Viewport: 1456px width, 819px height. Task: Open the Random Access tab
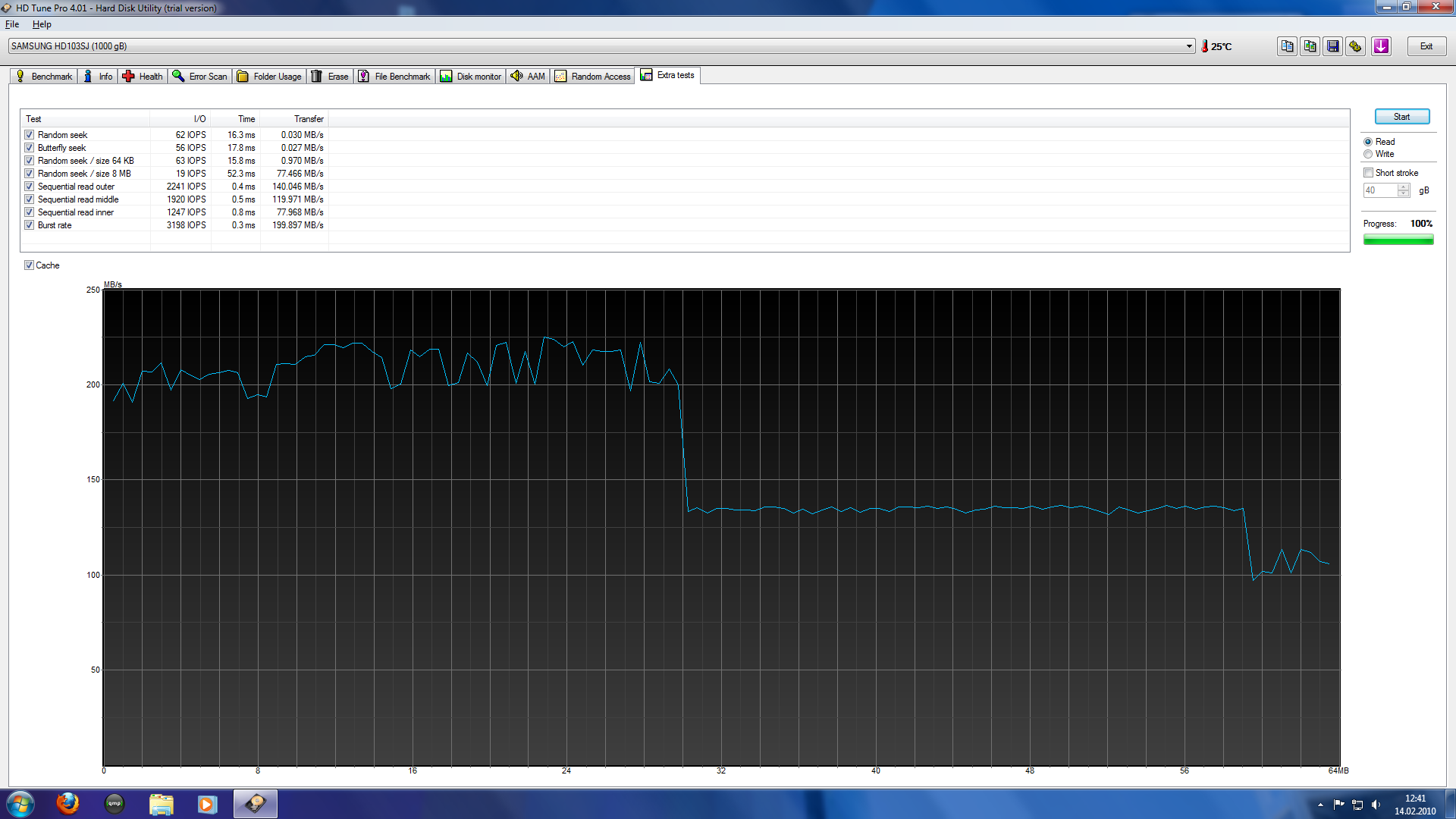point(593,77)
